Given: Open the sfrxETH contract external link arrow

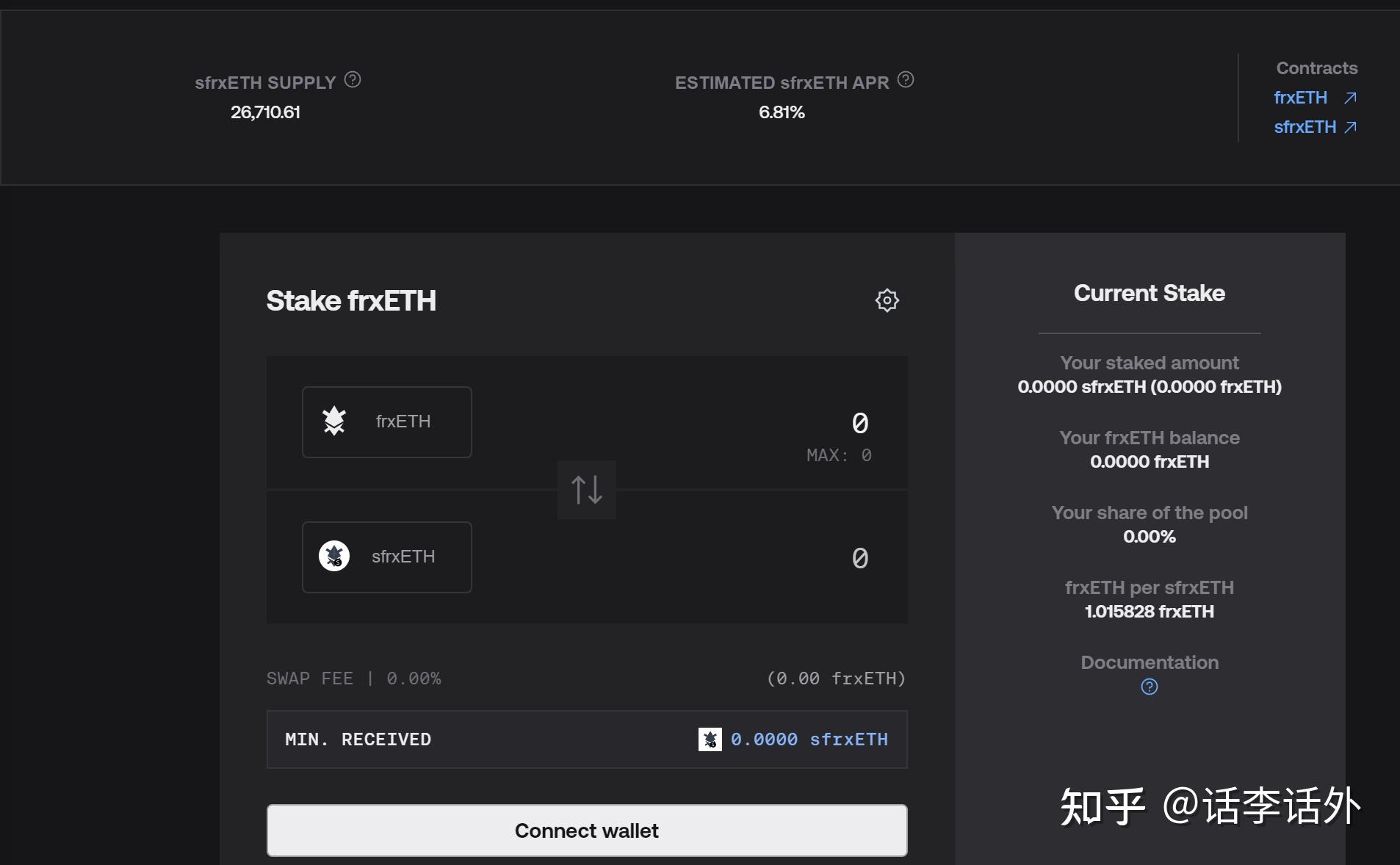Looking at the screenshot, I should pos(1350,126).
